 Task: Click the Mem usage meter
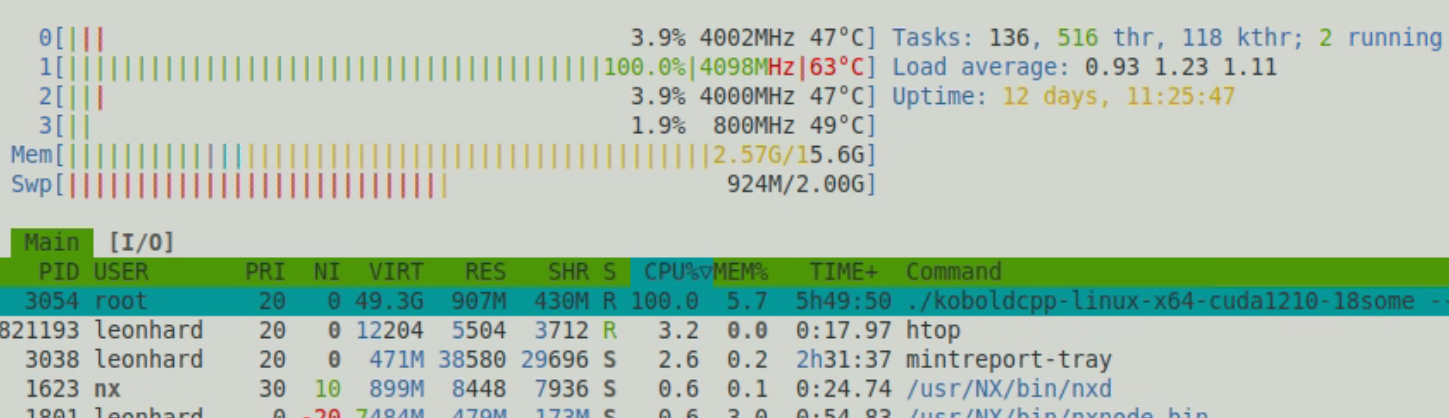[444, 155]
